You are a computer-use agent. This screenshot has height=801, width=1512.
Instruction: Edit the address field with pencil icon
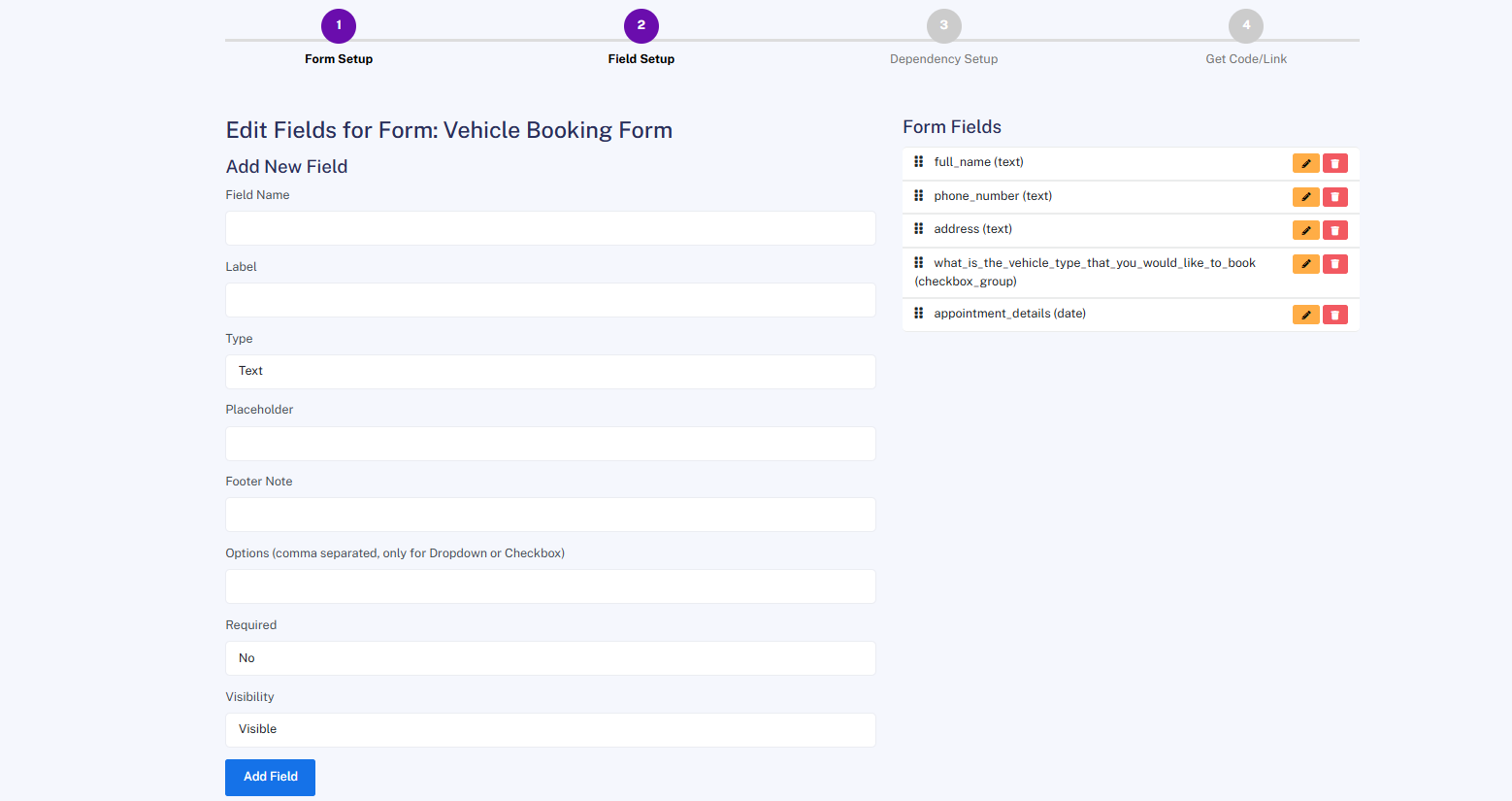tap(1305, 231)
